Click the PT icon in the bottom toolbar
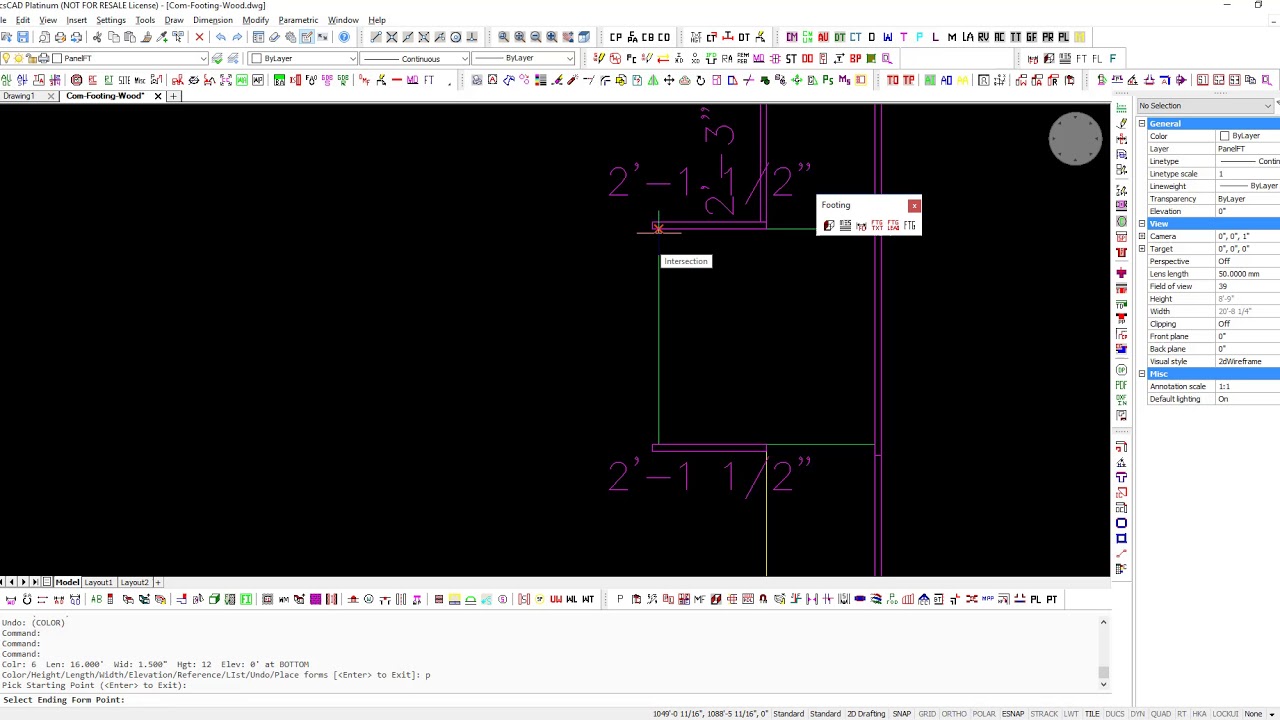 (x=1052, y=599)
